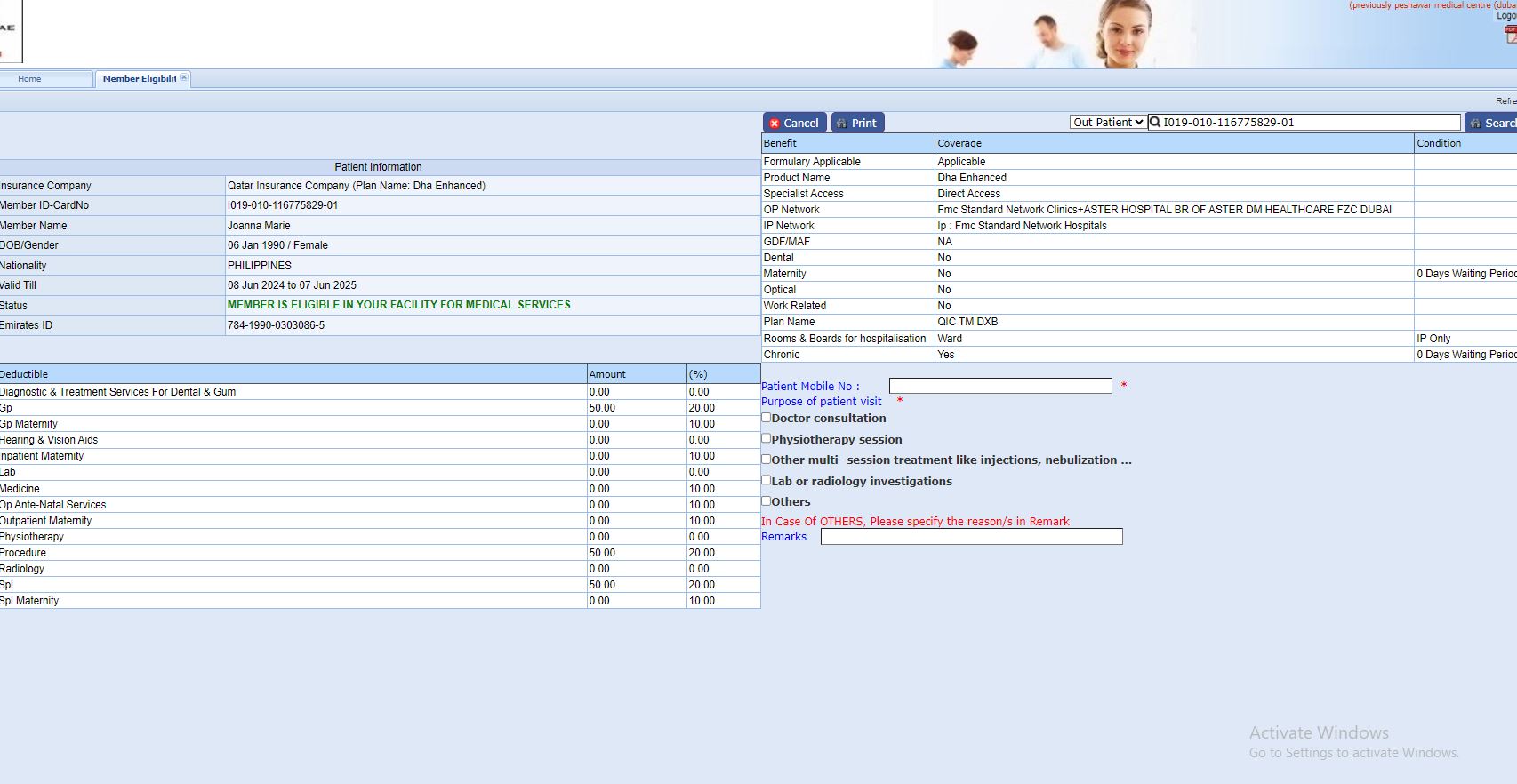The width and height of the screenshot is (1517, 784).
Task: Select the Others visit purpose checkbox
Action: [x=767, y=501]
